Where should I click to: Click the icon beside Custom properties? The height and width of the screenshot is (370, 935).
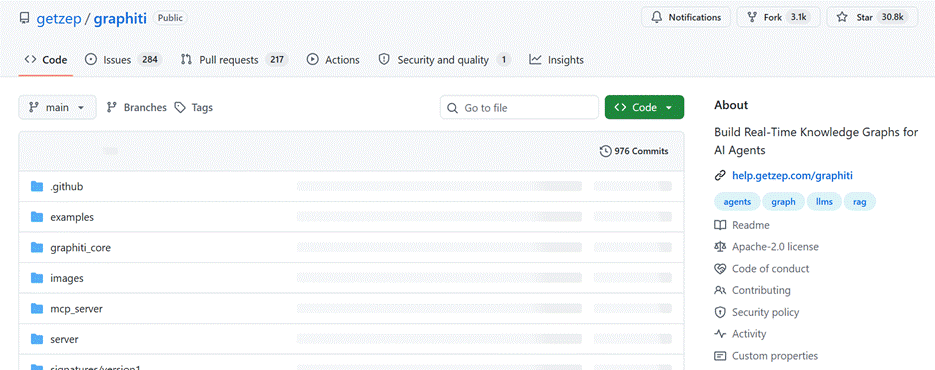tap(720, 356)
